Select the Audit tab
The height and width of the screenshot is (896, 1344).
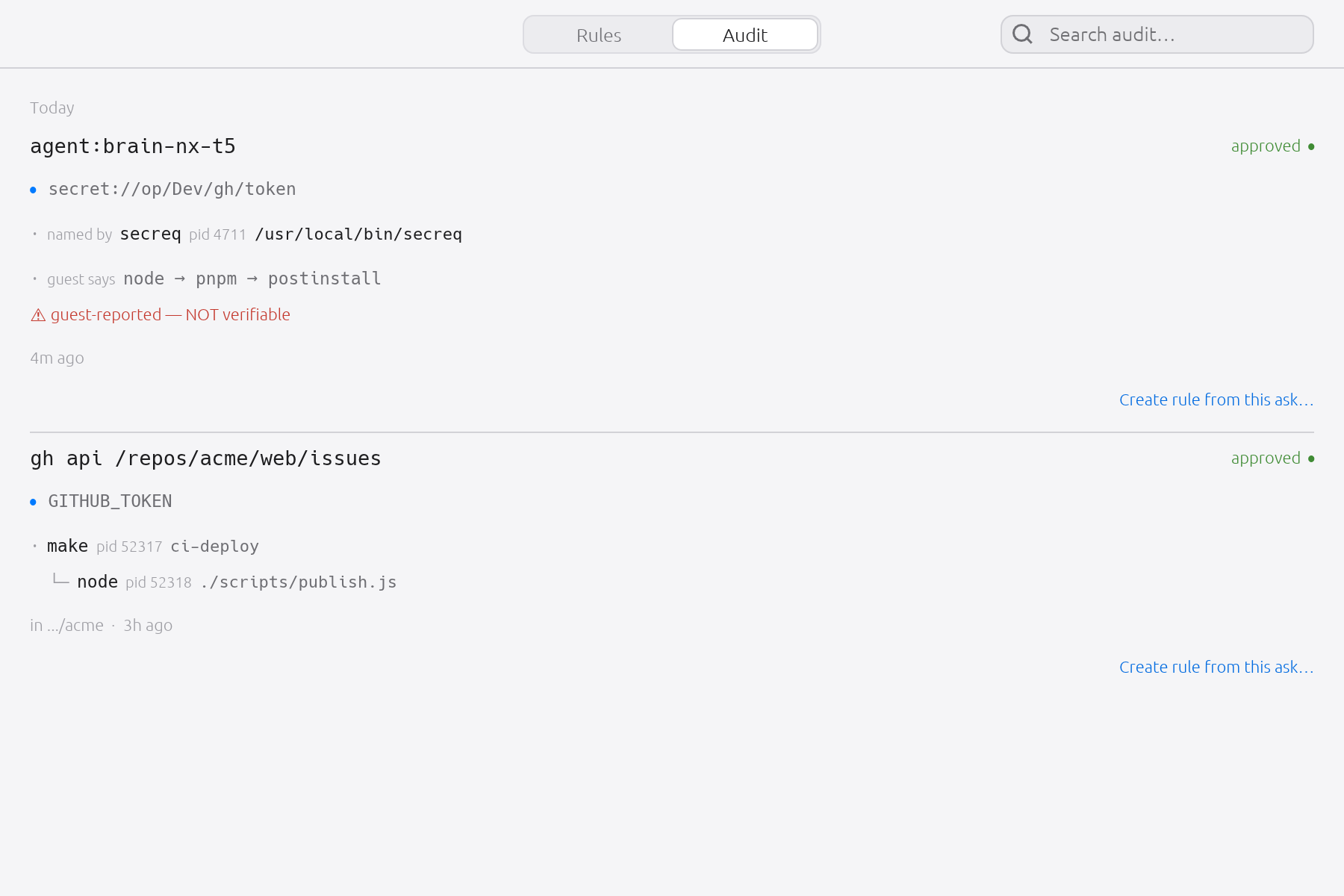745,35
